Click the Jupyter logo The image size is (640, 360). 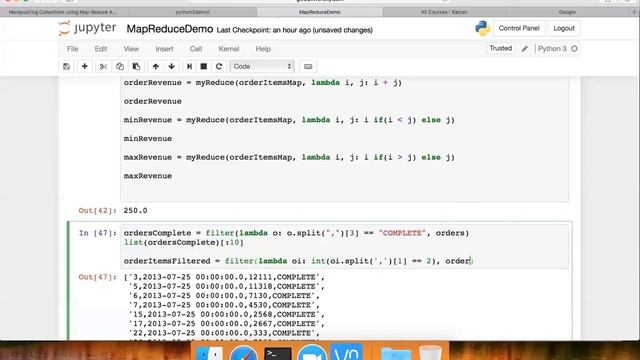pos(87,29)
